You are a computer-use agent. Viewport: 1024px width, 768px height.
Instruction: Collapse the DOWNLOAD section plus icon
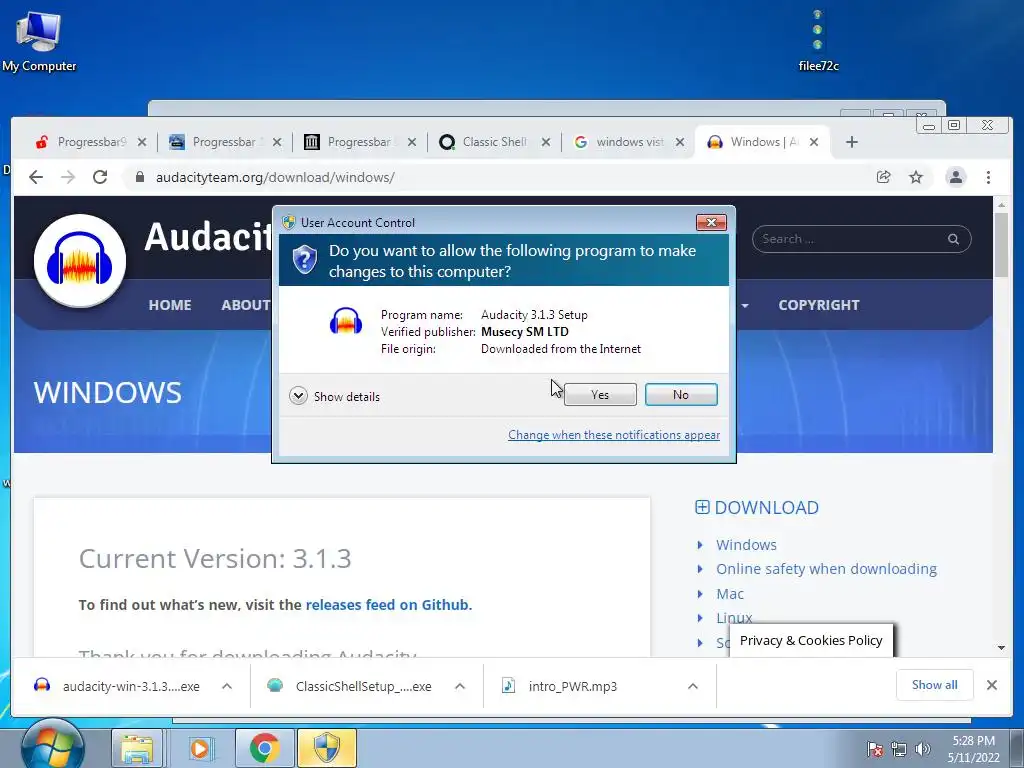coord(702,507)
